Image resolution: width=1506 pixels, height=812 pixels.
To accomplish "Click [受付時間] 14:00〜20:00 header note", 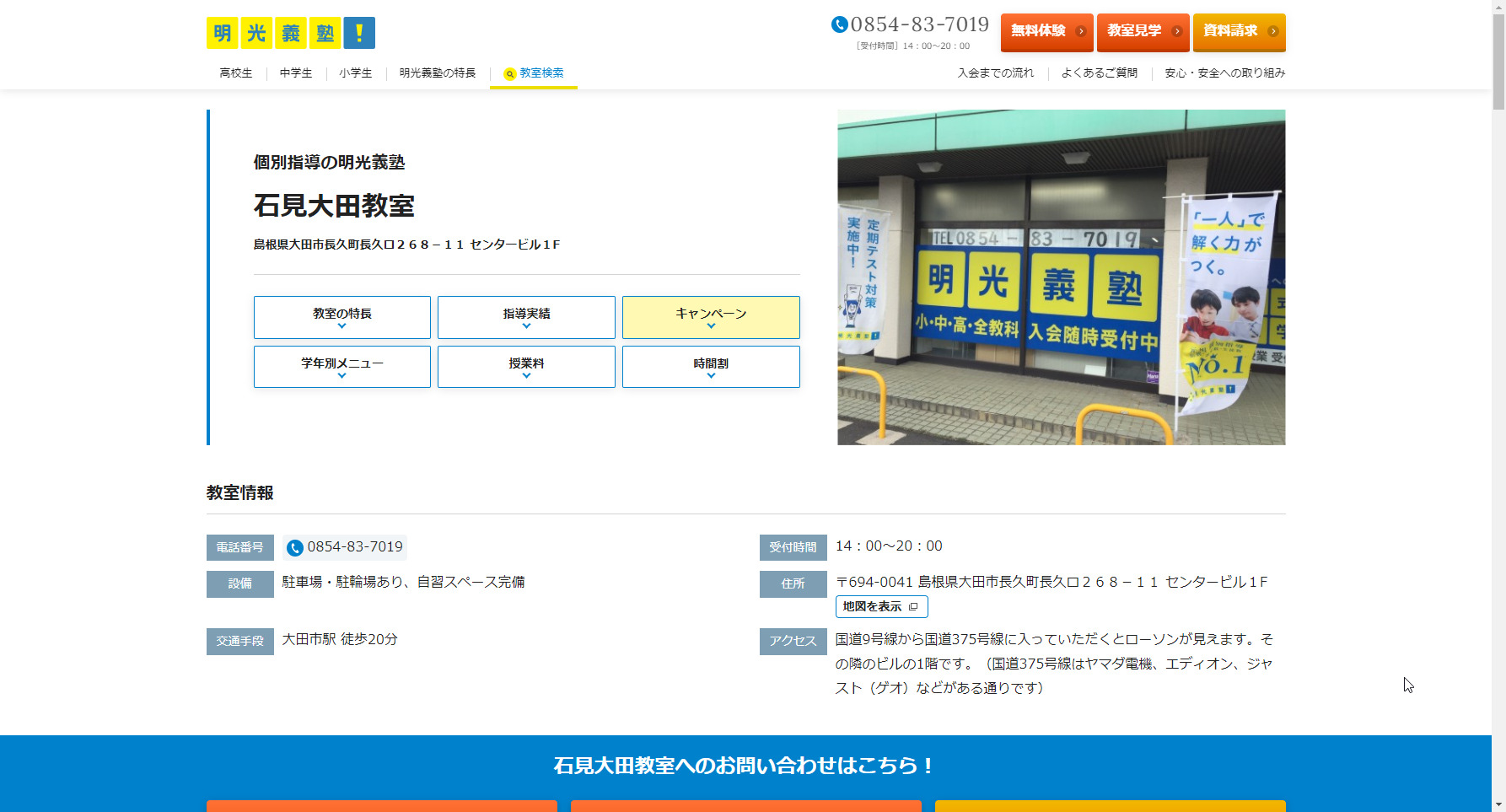I will (x=913, y=46).
